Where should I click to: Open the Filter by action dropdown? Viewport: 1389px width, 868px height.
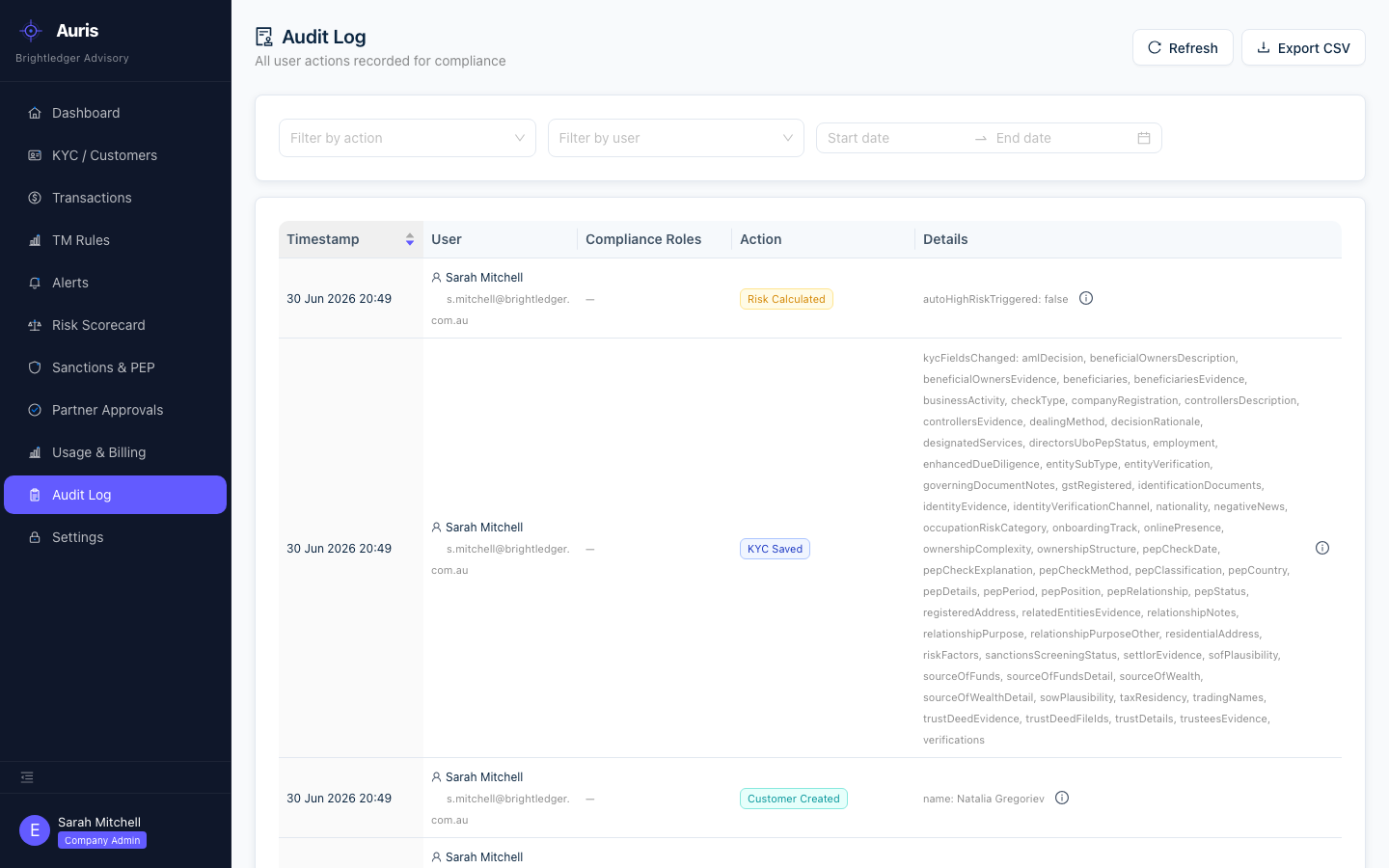click(407, 138)
